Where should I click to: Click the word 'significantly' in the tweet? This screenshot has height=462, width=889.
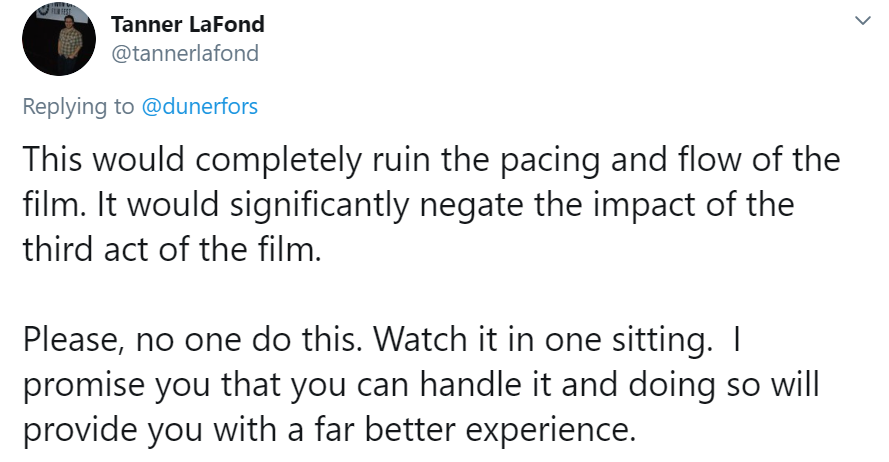(319, 205)
